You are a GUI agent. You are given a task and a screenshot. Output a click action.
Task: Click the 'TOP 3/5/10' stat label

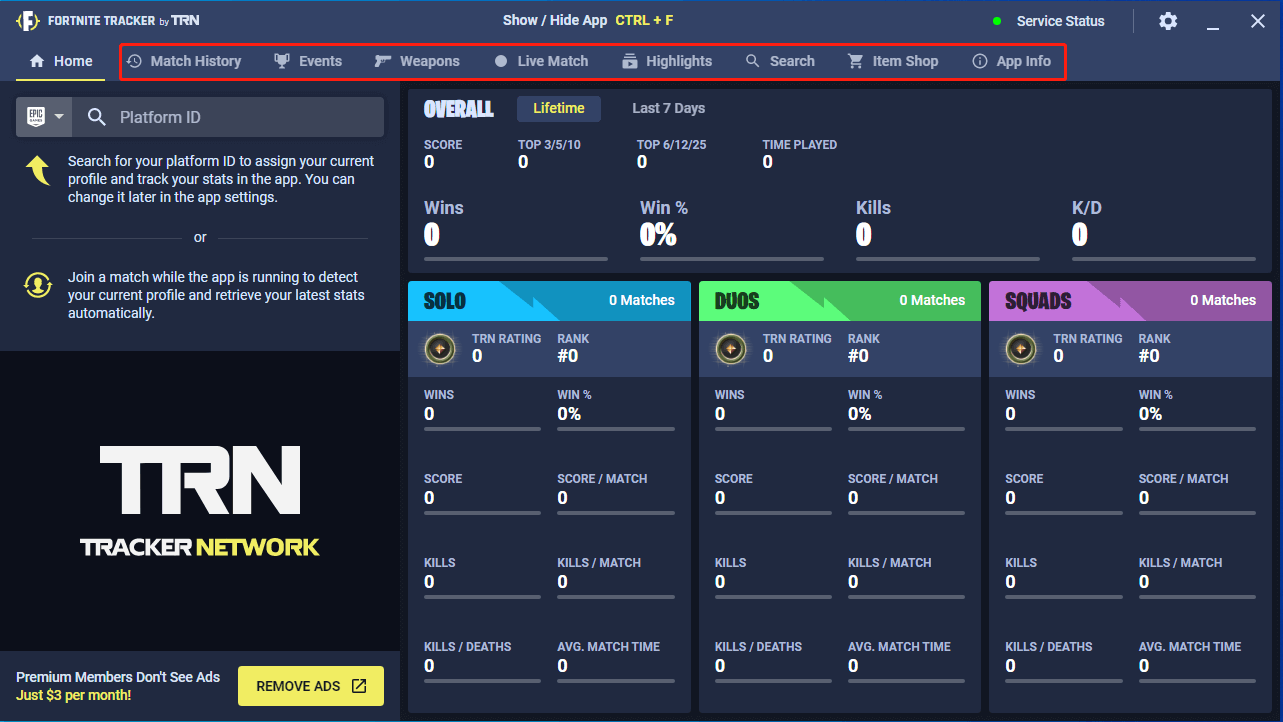coord(549,145)
